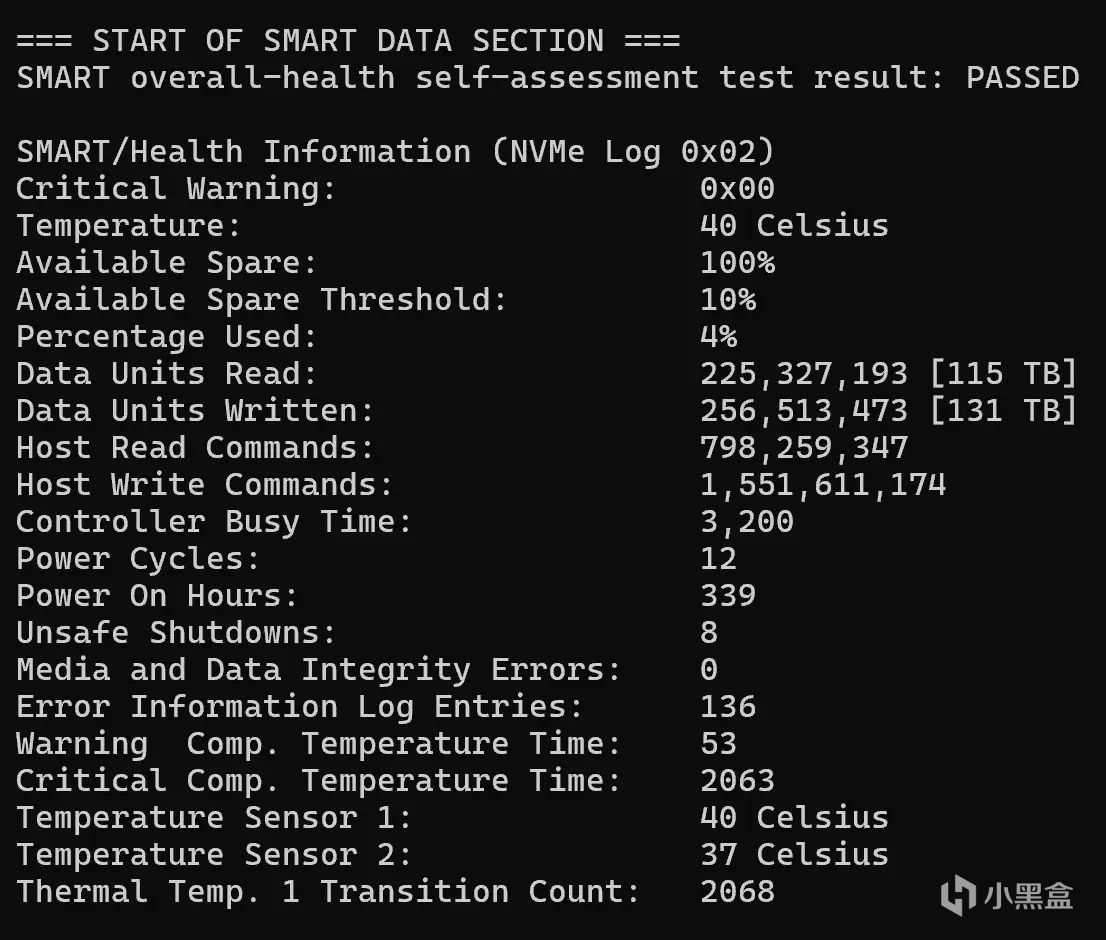The height and width of the screenshot is (940, 1106).
Task: Click the Available Spare Threshold 10% value
Action: pos(728,300)
